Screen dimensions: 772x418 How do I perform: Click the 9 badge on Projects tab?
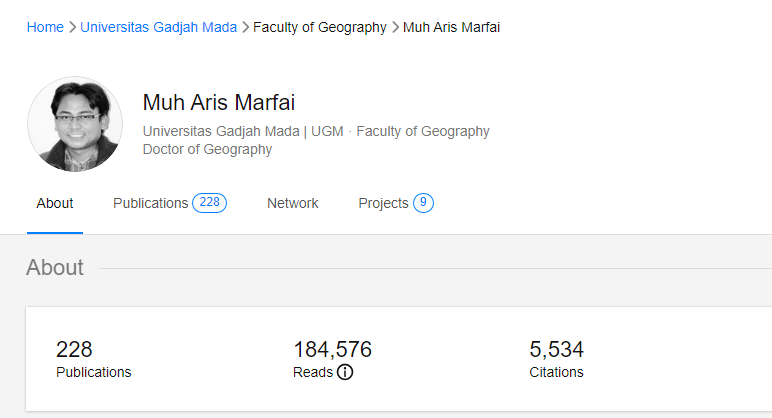pos(423,203)
